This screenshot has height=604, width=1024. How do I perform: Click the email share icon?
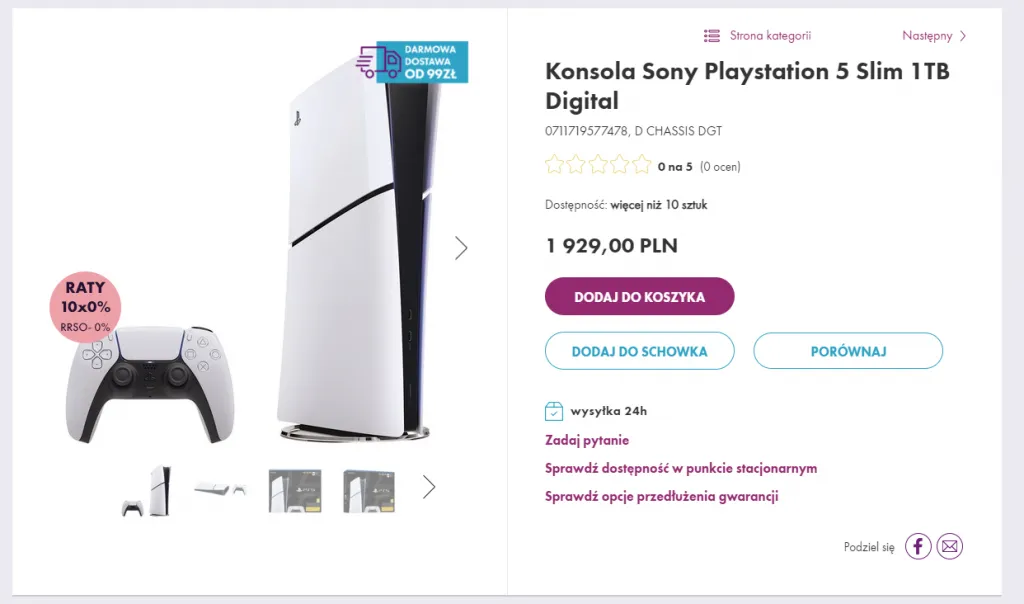[x=949, y=546]
